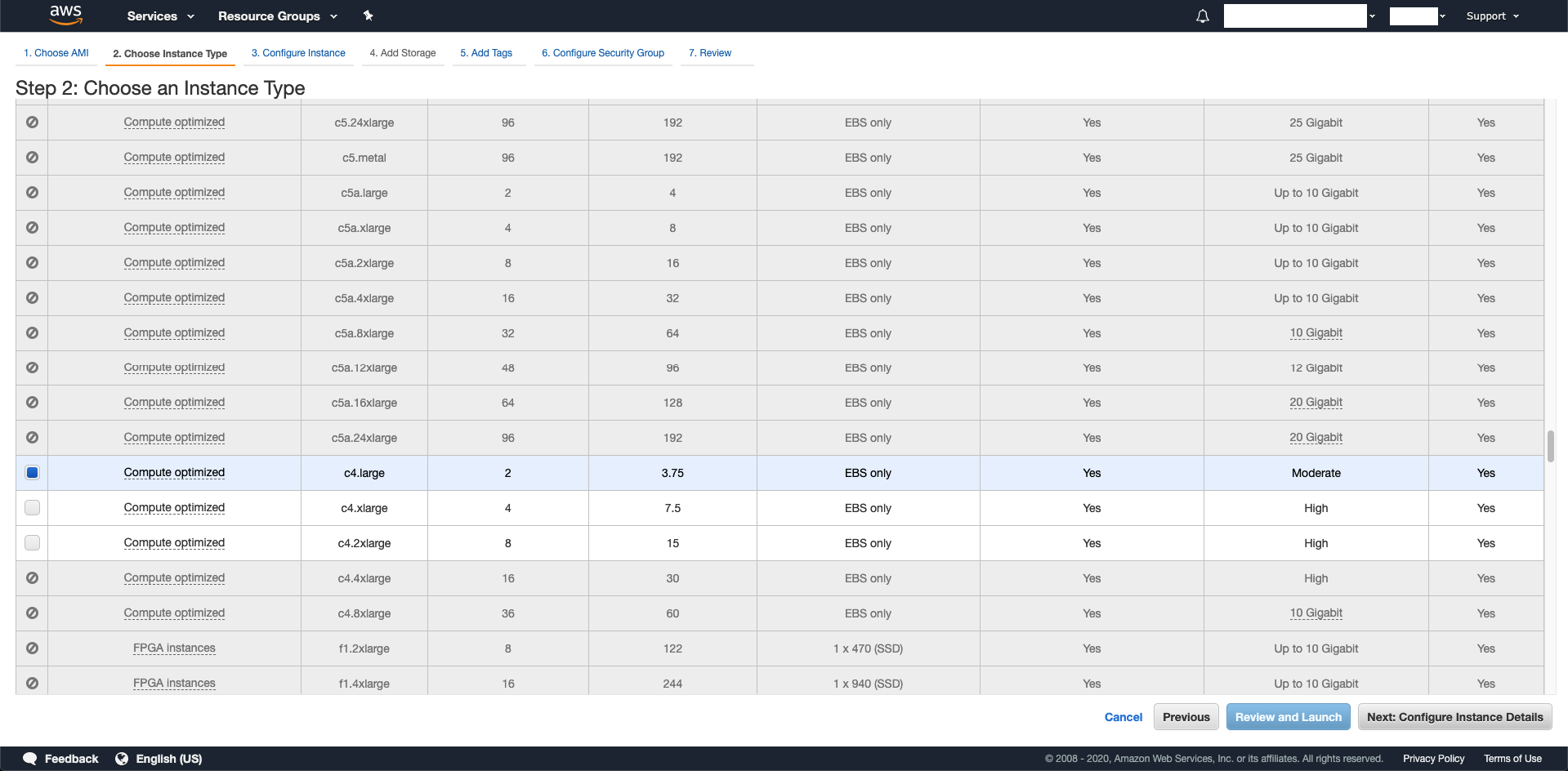Click the language globe icon
Screen dimensions: 1568x771
pos(122,759)
